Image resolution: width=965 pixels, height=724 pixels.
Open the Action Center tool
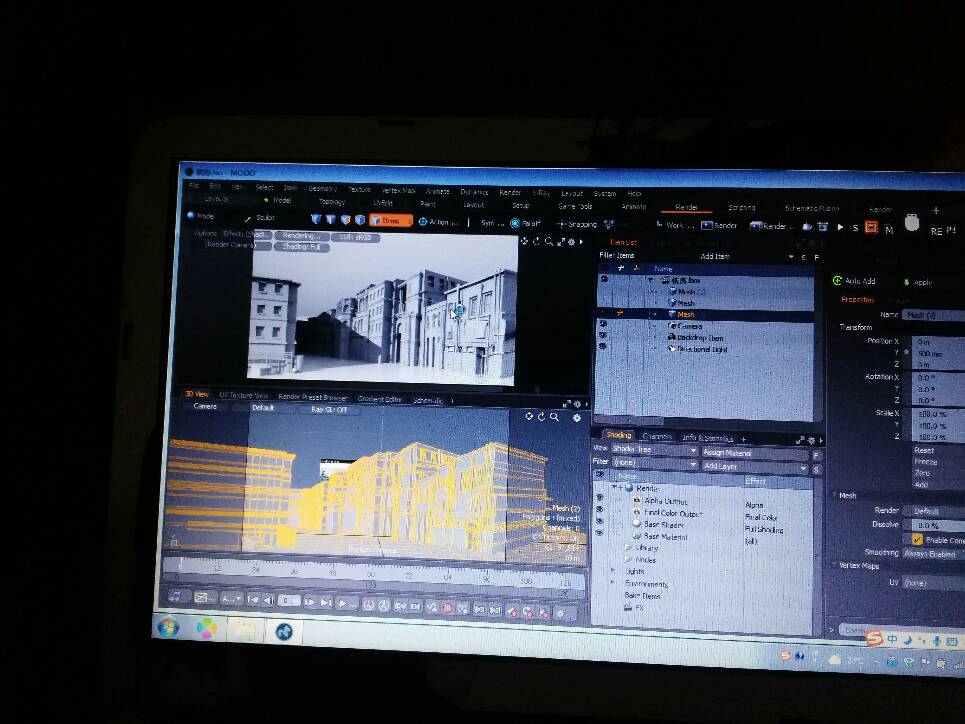pyautogui.click(x=438, y=222)
